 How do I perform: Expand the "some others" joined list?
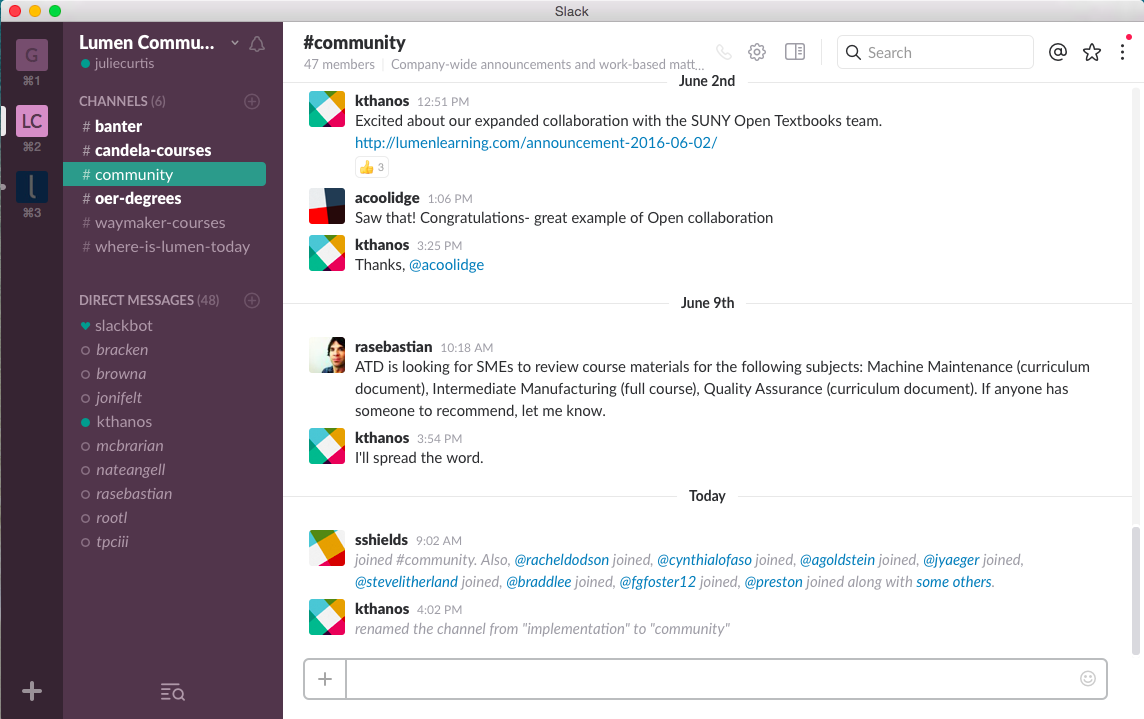954,582
